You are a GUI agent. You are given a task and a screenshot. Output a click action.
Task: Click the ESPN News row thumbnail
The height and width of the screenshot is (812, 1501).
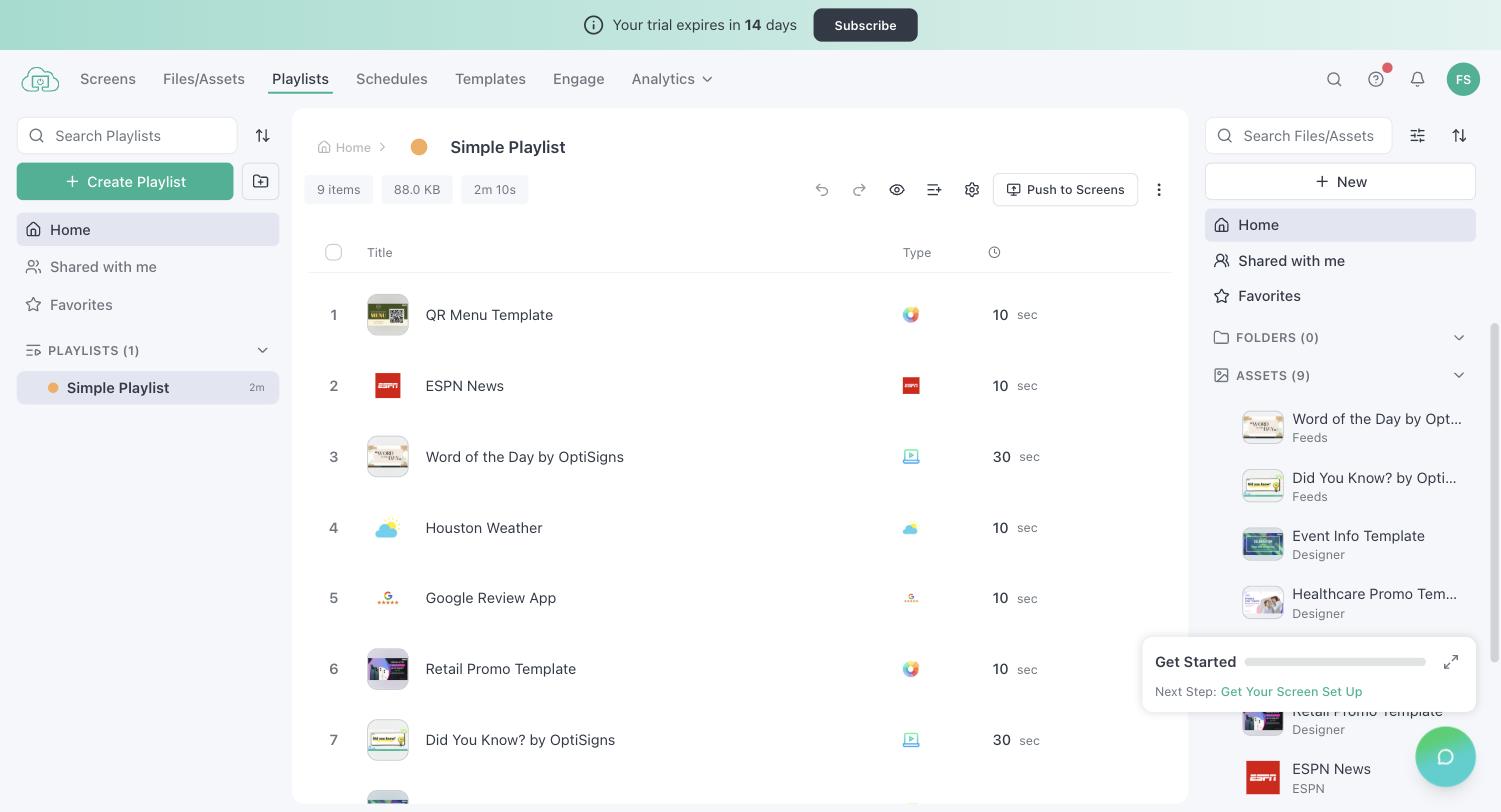pos(388,386)
